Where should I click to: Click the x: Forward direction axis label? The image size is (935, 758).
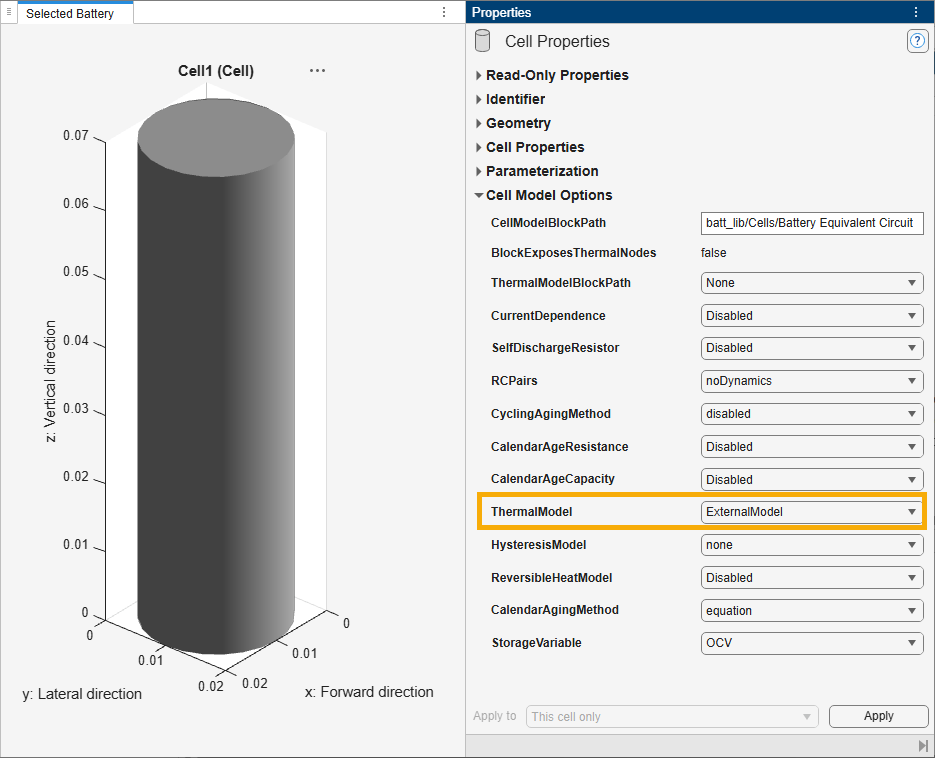point(369,692)
